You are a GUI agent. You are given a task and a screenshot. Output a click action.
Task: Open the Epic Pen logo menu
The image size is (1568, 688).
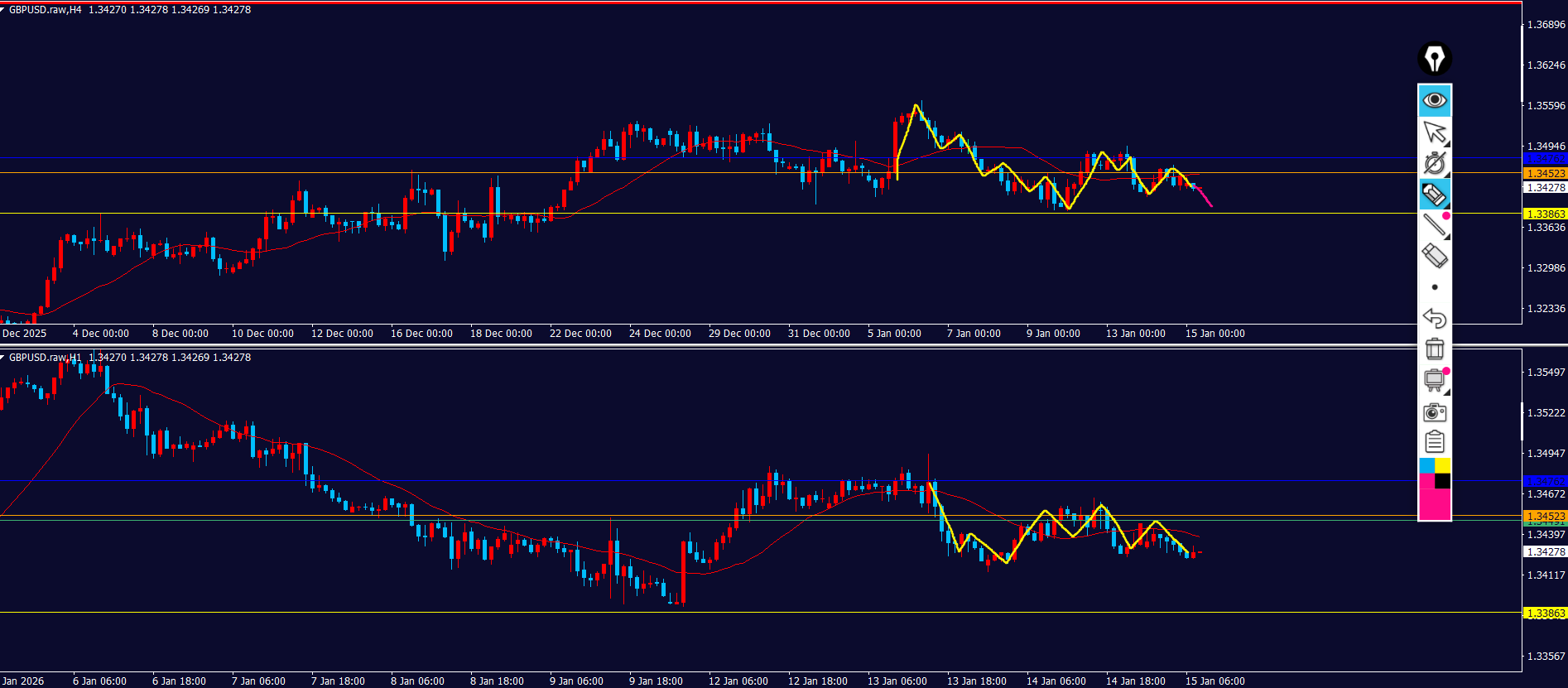(1435, 59)
